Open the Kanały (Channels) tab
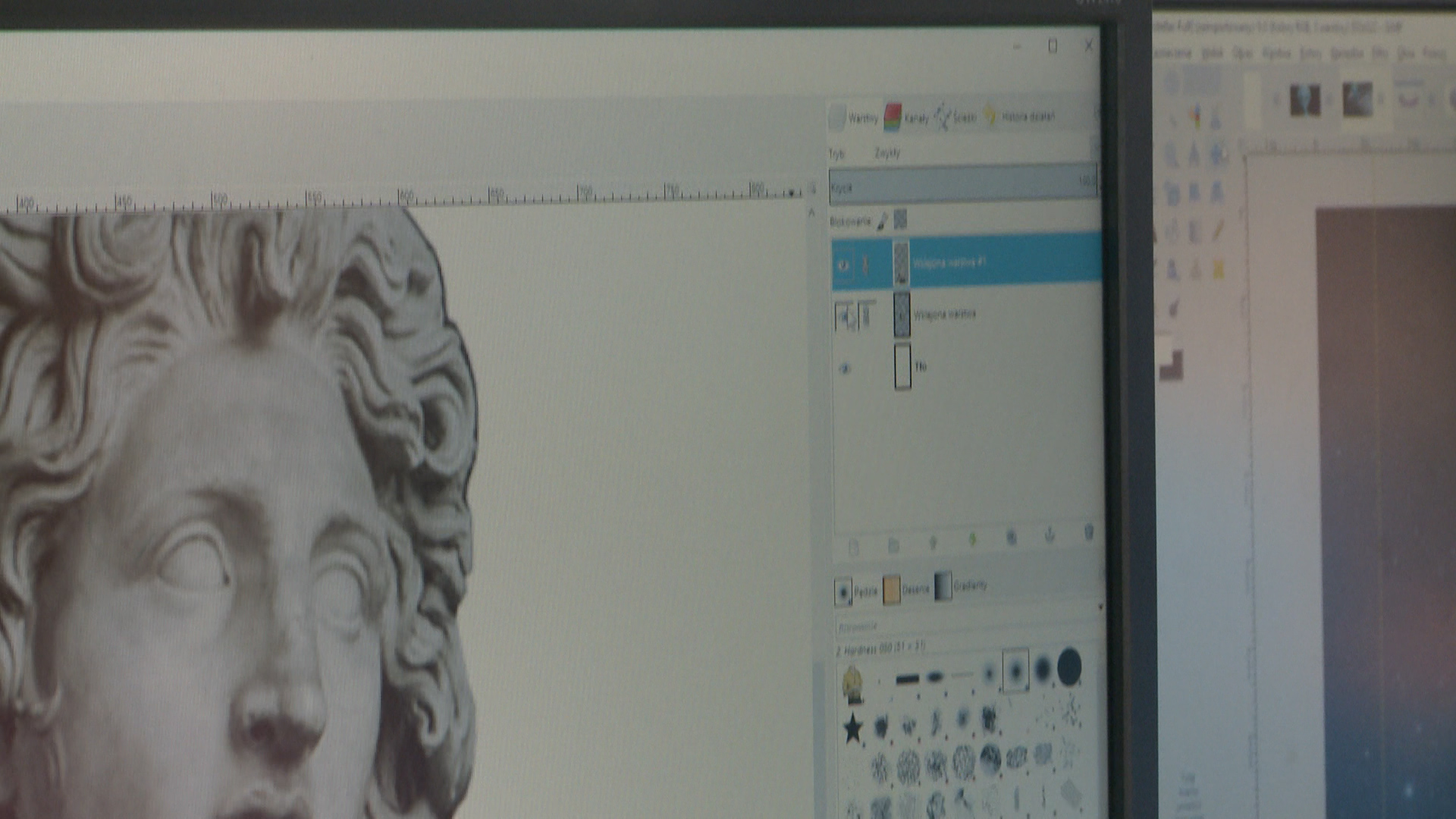Screen dimensions: 1456x819 tap(907, 118)
